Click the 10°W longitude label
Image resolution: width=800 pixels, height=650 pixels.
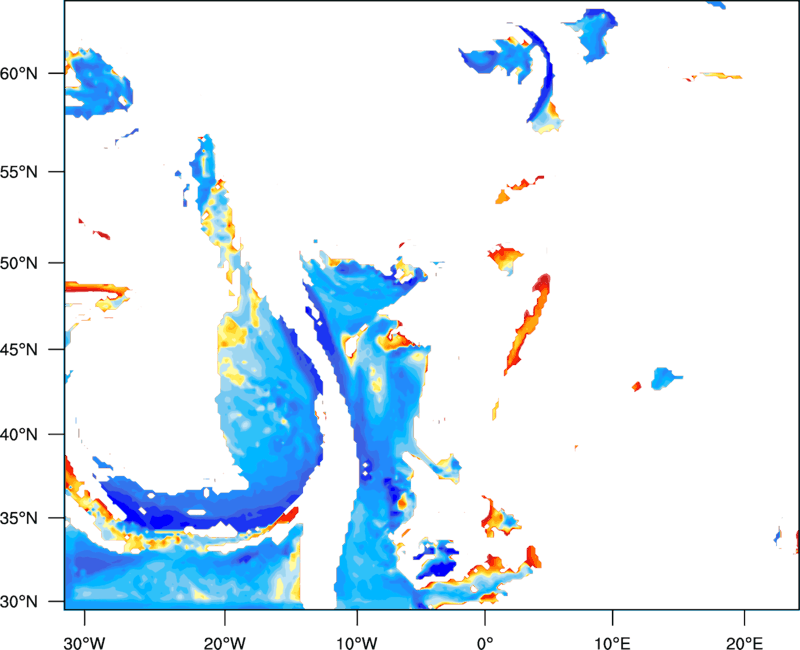pos(357,643)
